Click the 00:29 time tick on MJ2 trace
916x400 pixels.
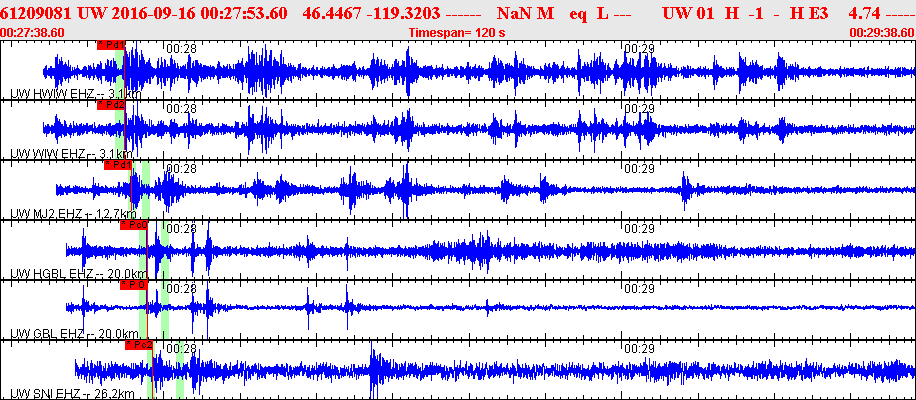639,169
